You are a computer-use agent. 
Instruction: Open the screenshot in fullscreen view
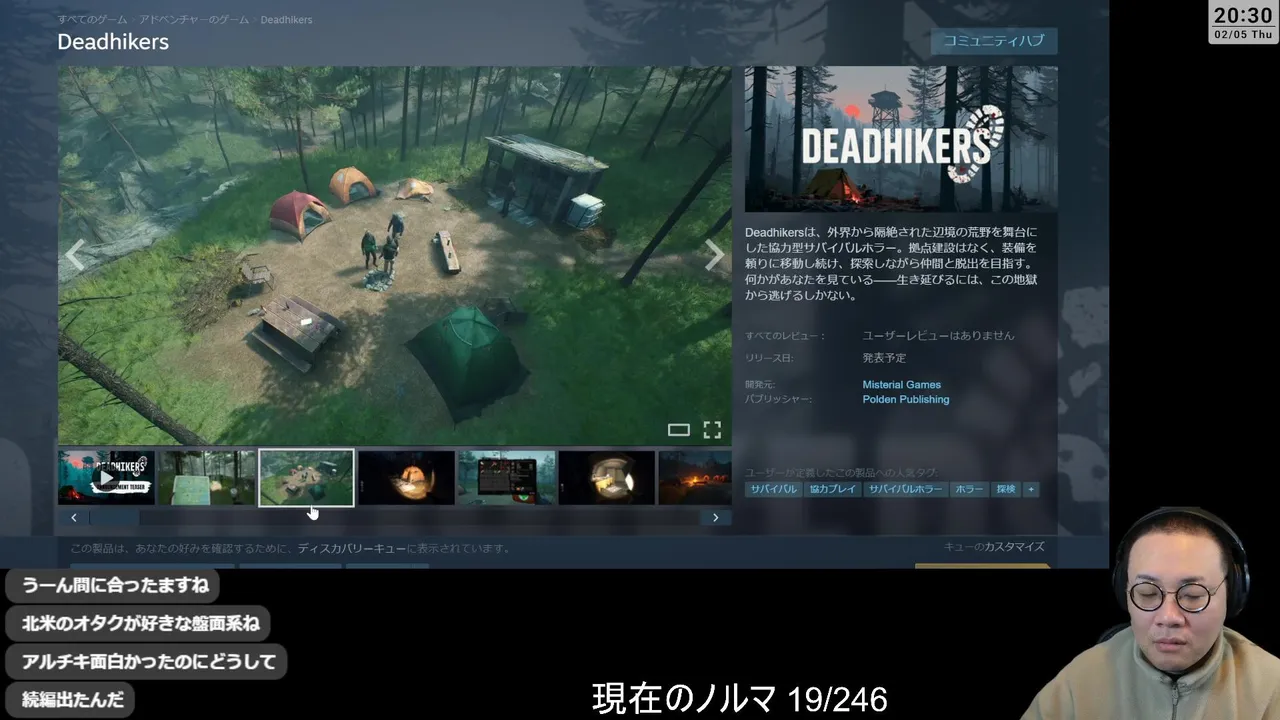[x=712, y=430]
